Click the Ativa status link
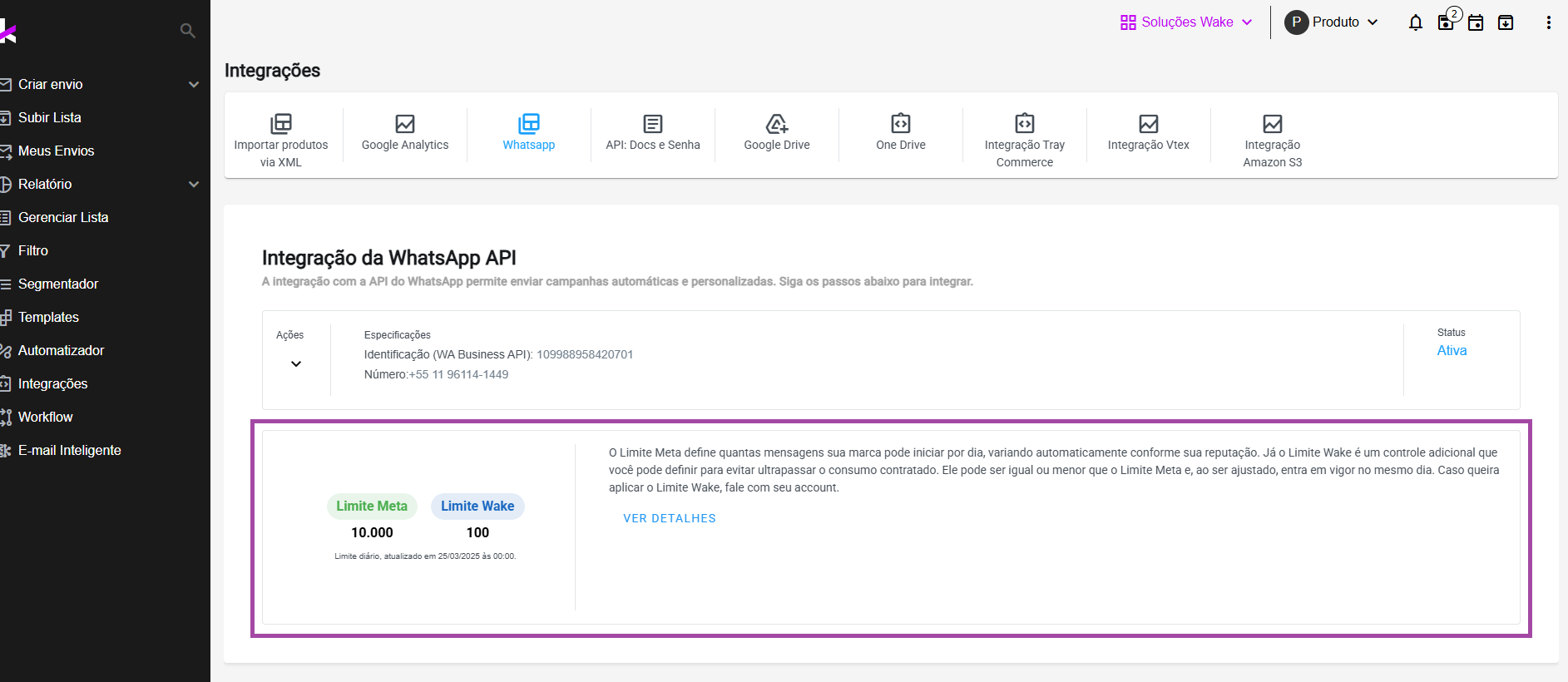 [1452, 351]
